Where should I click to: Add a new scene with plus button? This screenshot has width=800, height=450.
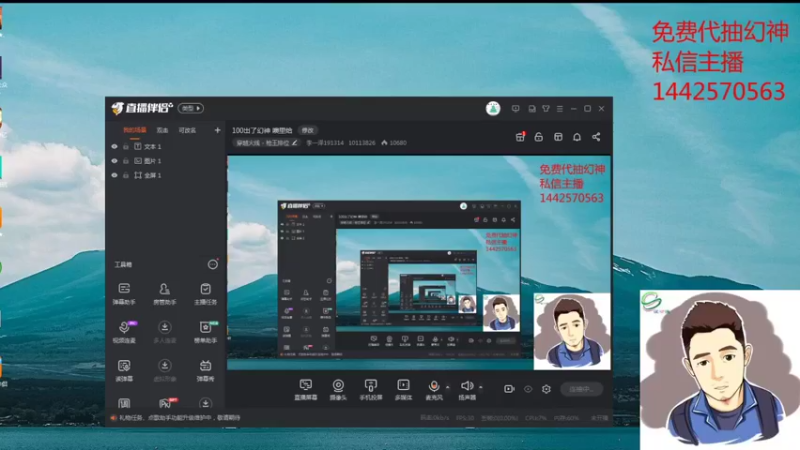coord(217,130)
